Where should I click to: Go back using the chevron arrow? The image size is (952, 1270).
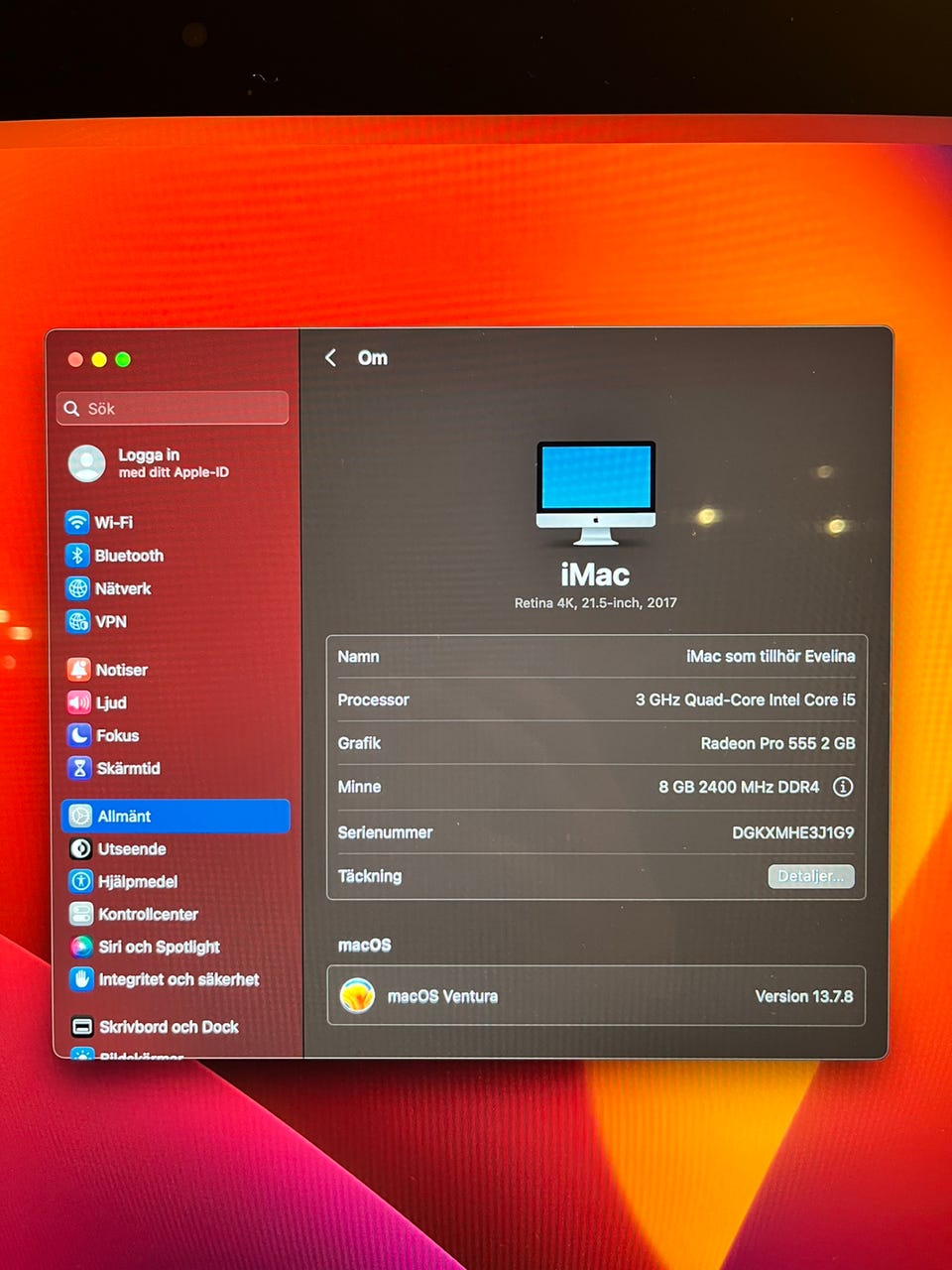(x=331, y=358)
